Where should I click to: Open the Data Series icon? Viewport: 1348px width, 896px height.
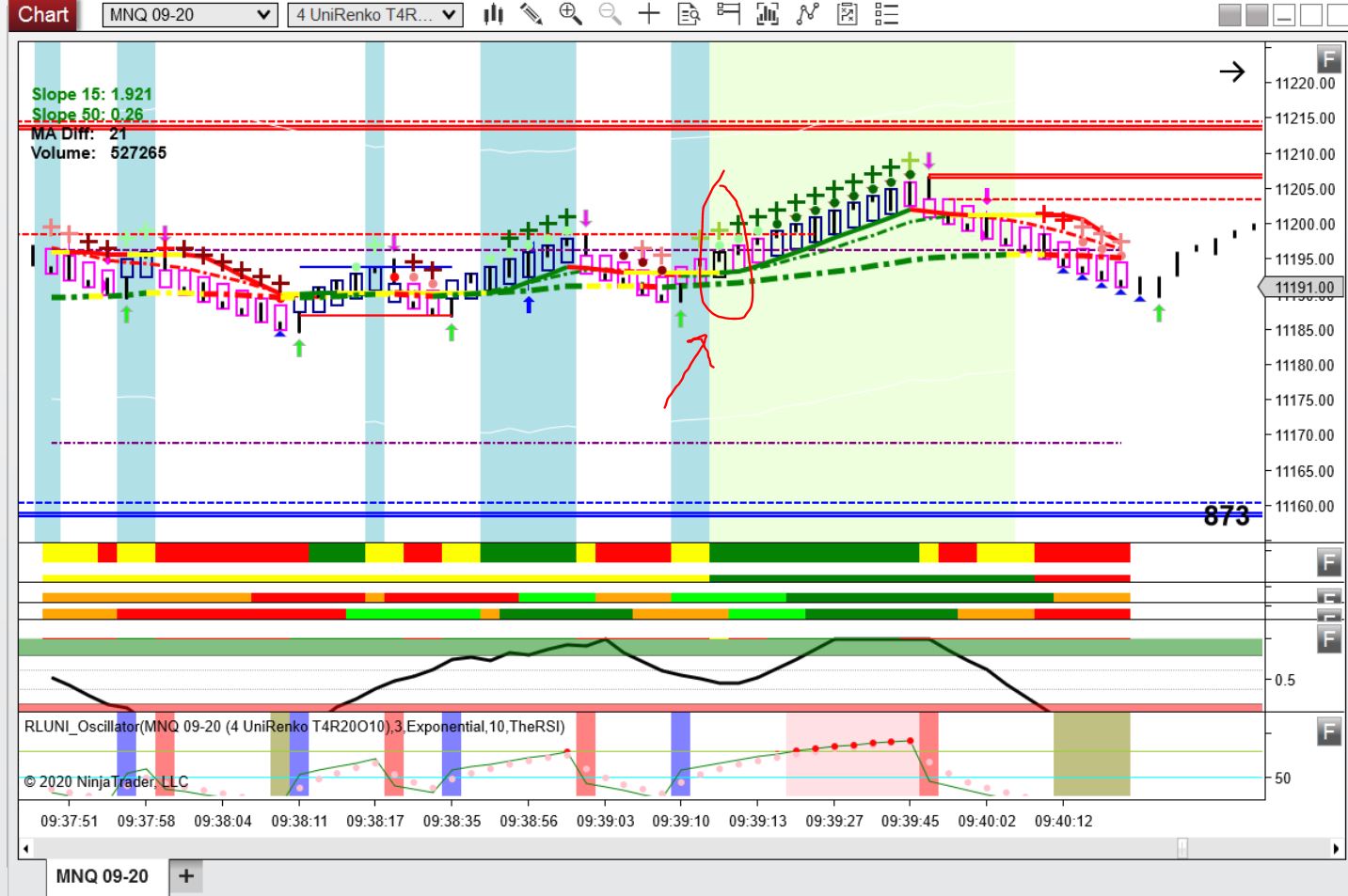tap(768, 14)
